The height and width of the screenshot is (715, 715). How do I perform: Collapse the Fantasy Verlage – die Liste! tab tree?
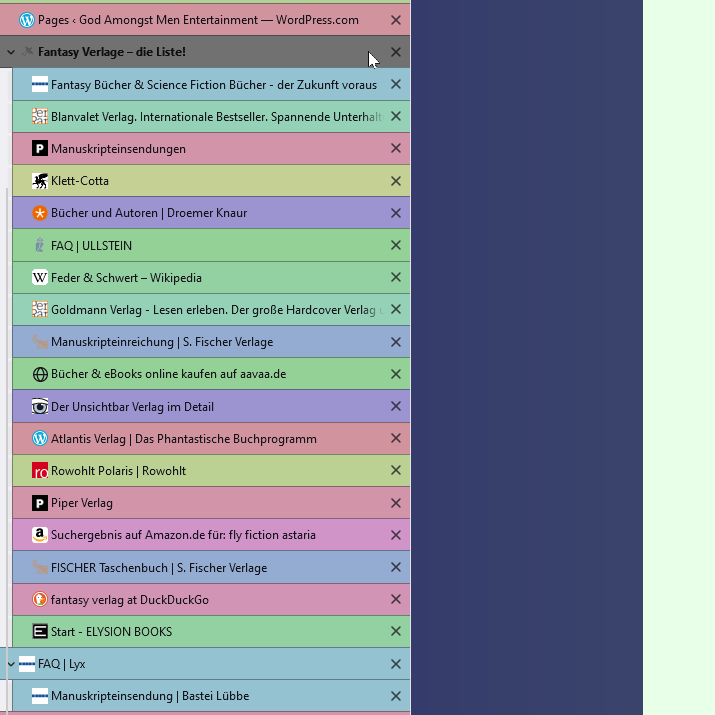[x=11, y=52]
